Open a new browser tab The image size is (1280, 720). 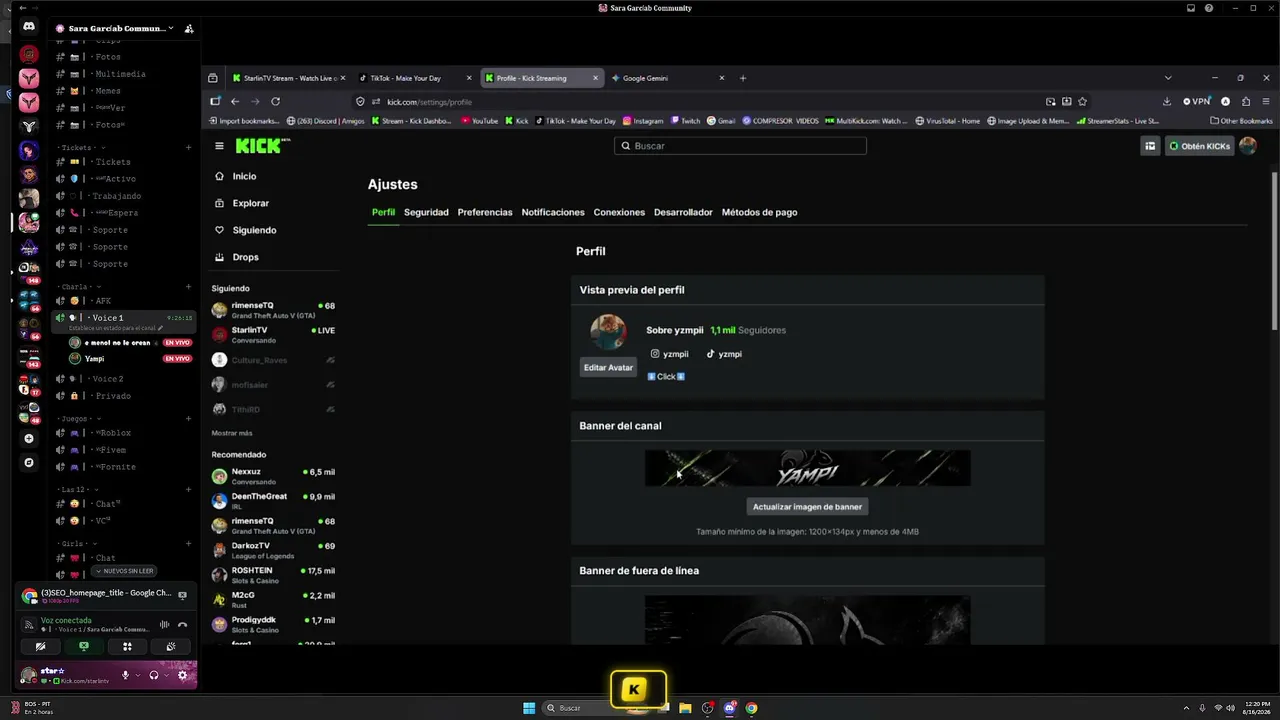[x=742, y=78]
